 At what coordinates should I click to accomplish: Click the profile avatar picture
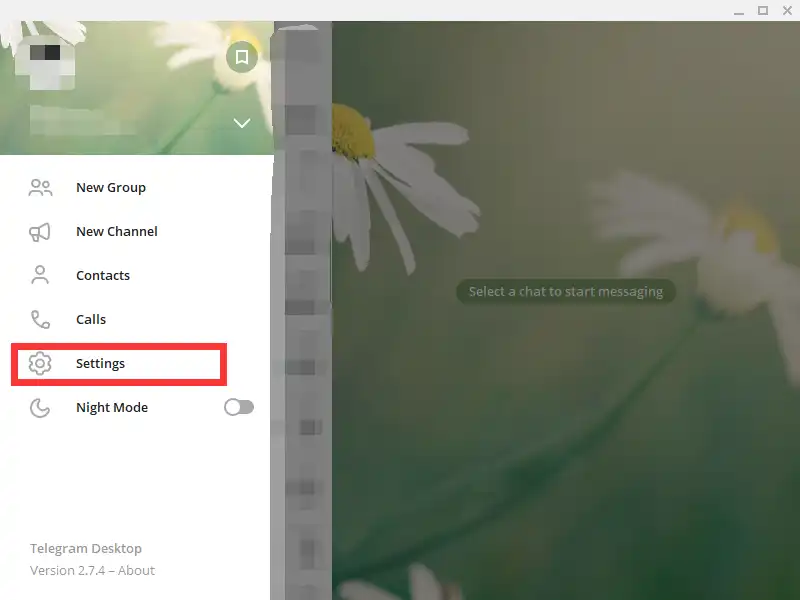click(45, 63)
